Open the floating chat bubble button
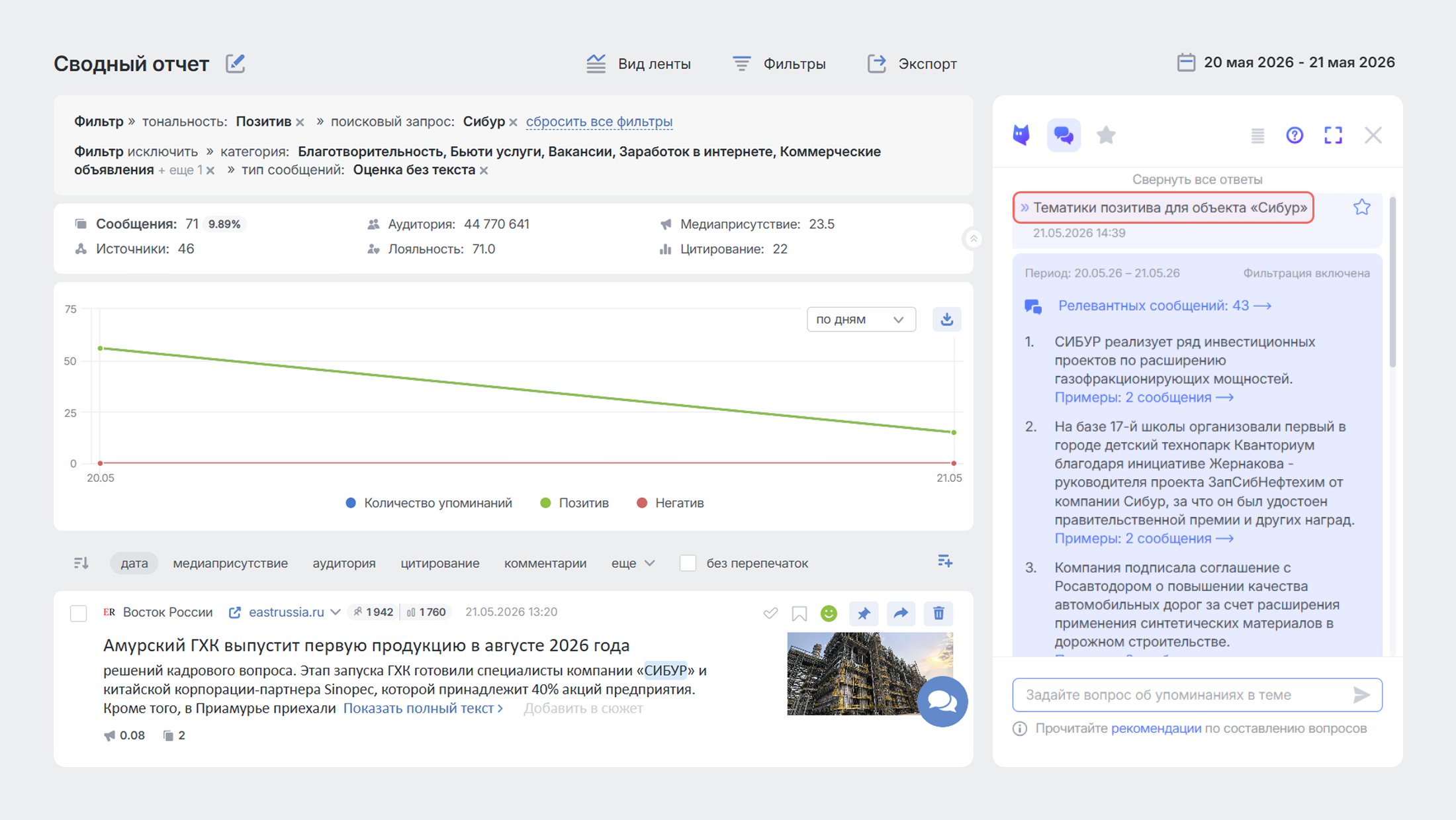This screenshot has width=1456, height=820. tap(942, 702)
